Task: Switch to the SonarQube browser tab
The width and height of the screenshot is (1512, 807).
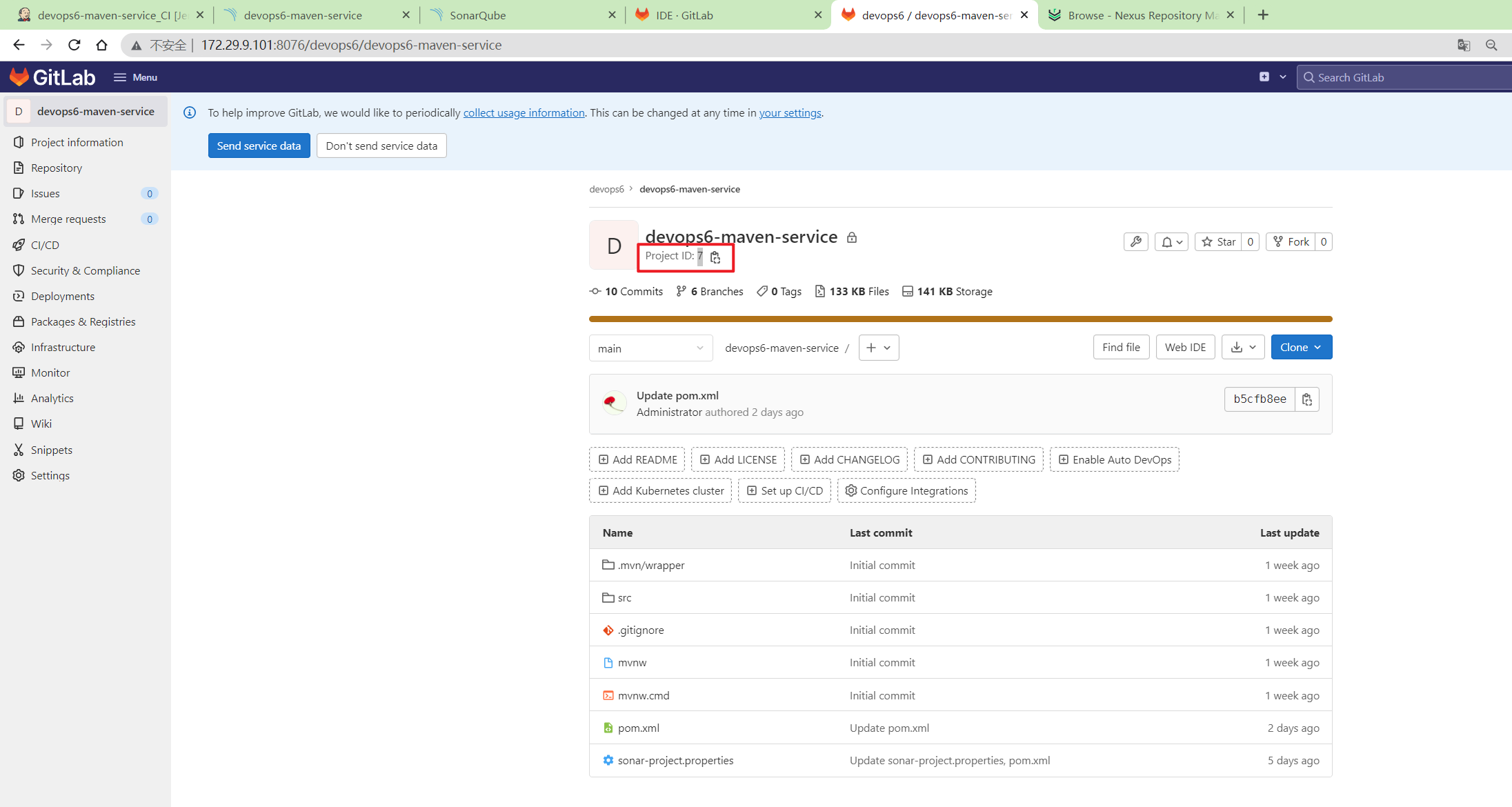Action: pos(522,14)
